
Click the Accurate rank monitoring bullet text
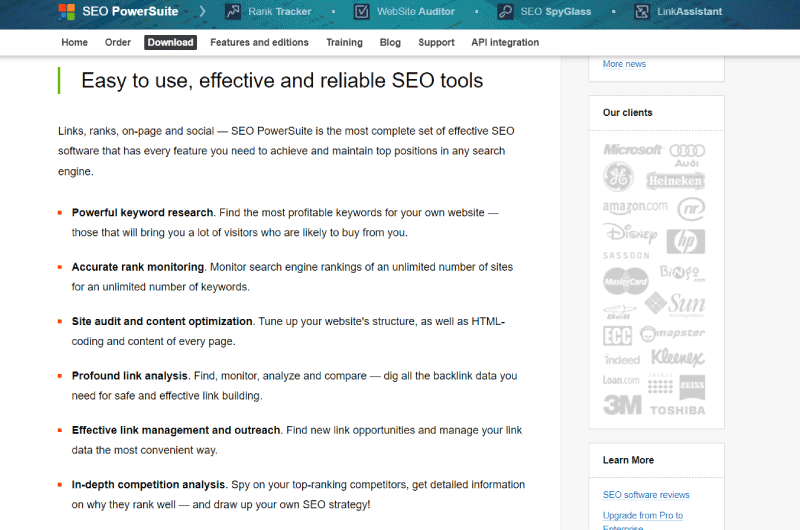138,267
